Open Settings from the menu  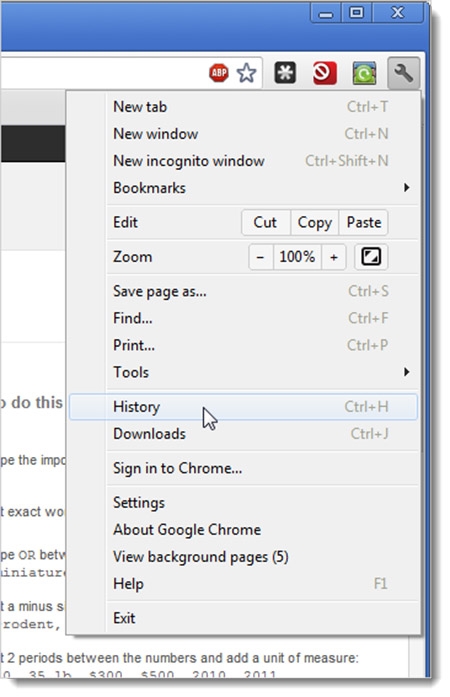coord(244,503)
